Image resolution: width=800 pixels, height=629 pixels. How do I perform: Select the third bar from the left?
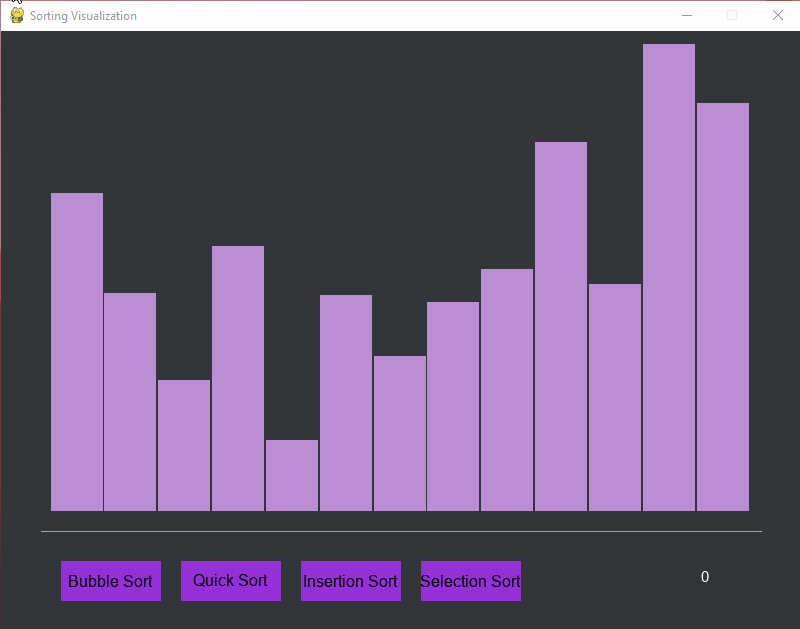[184, 445]
